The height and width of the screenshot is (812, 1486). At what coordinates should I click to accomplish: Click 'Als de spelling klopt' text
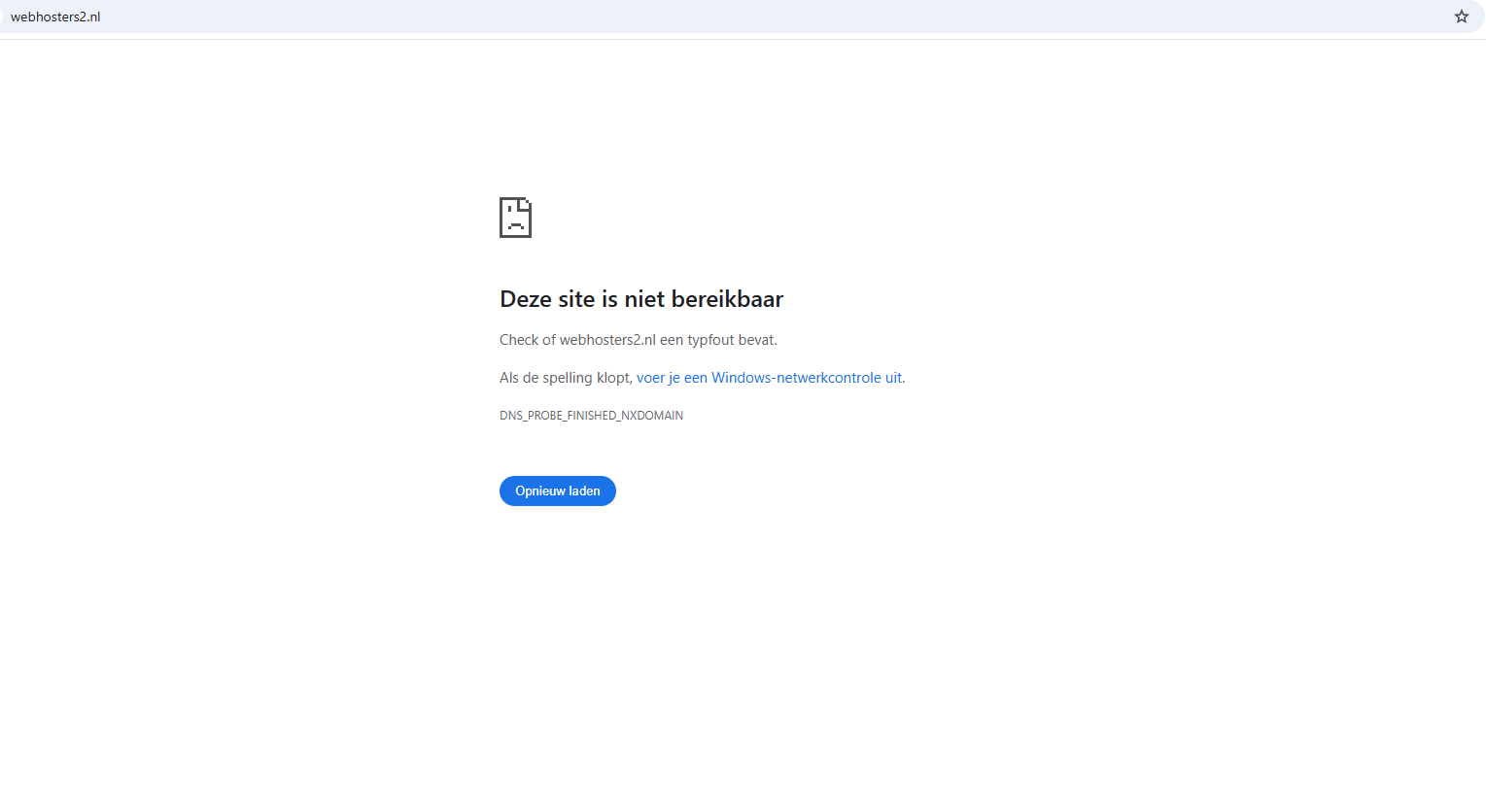565,377
